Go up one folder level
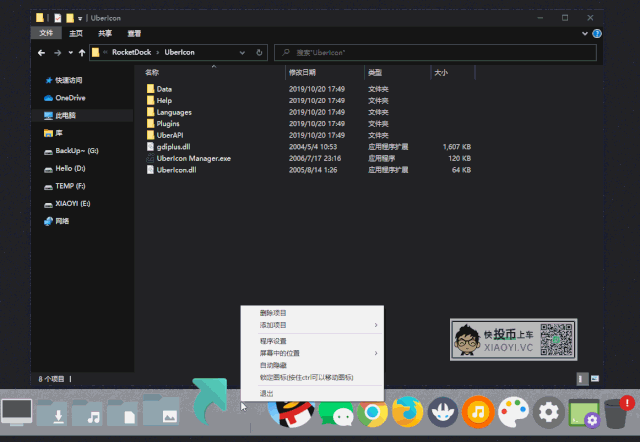The width and height of the screenshot is (640, 442). point(82,53)
